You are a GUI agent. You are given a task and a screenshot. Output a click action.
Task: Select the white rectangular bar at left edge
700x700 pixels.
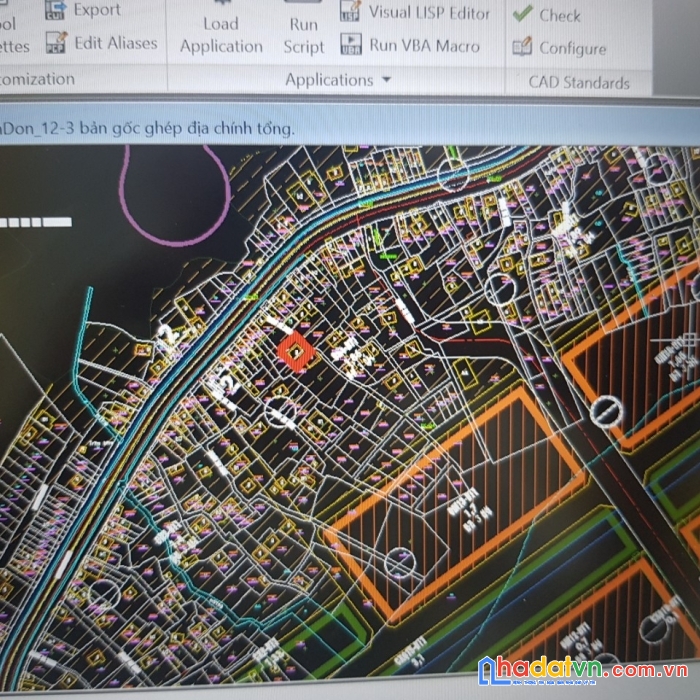pyautogui.click(x=35, y=221)
